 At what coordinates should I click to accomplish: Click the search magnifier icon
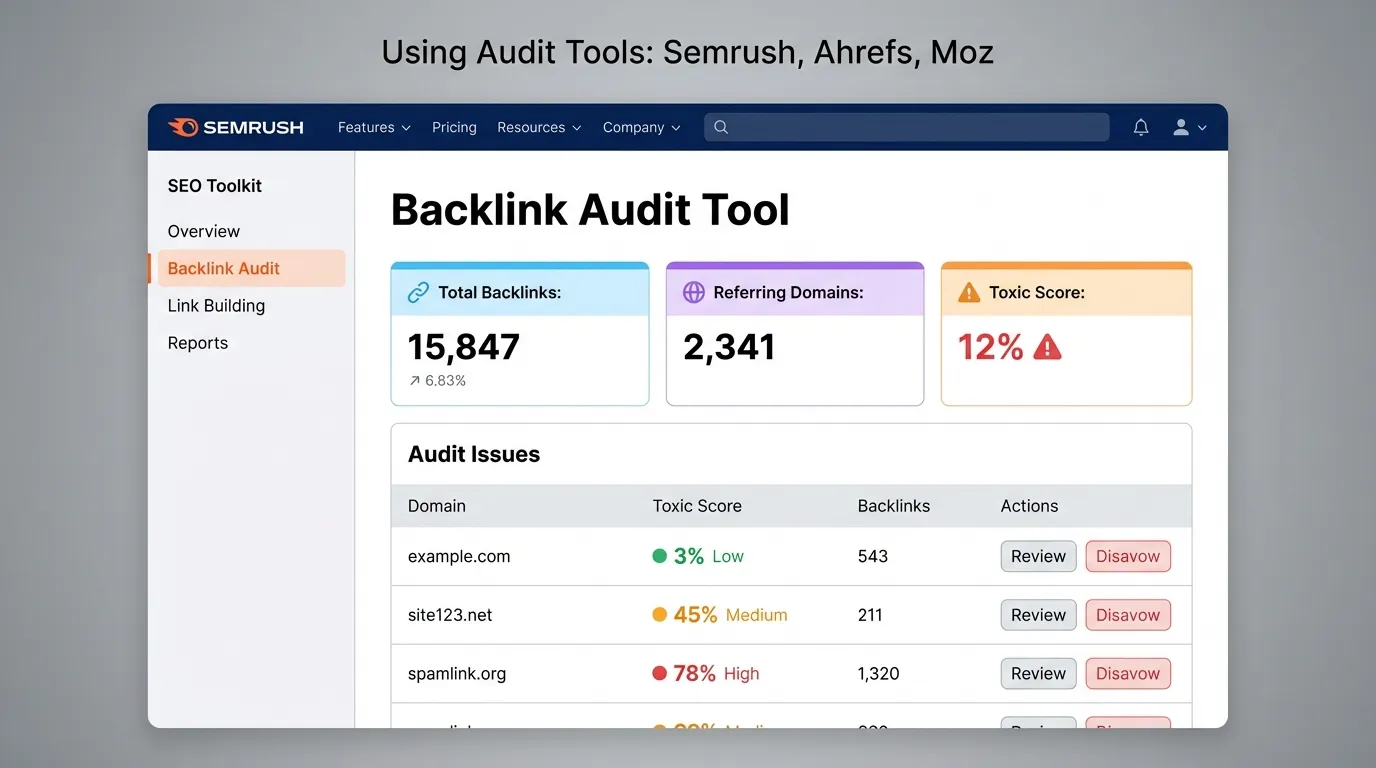721,127
